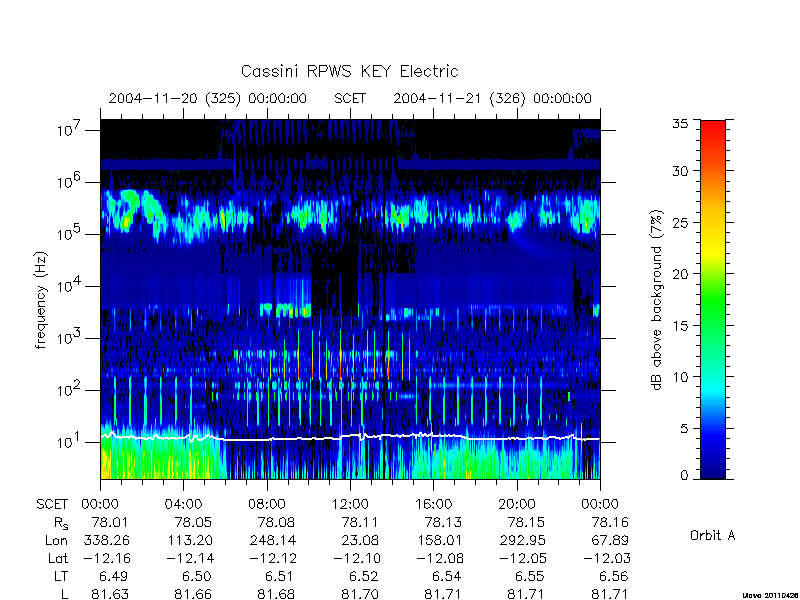
Task: Click the '08:00' time axis label
Action: [267, 504]
